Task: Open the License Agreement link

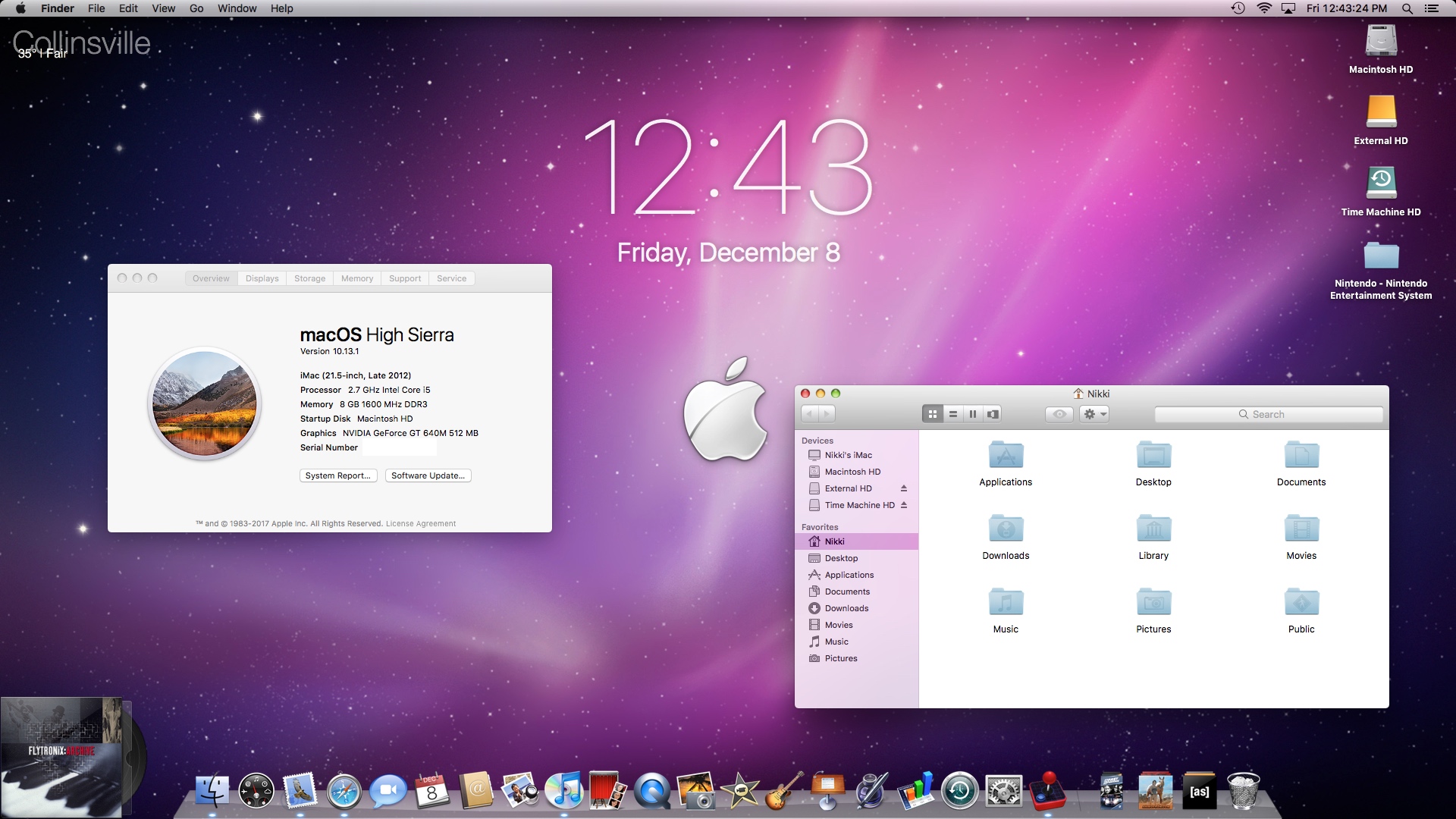Action: (x=421, y=523)
